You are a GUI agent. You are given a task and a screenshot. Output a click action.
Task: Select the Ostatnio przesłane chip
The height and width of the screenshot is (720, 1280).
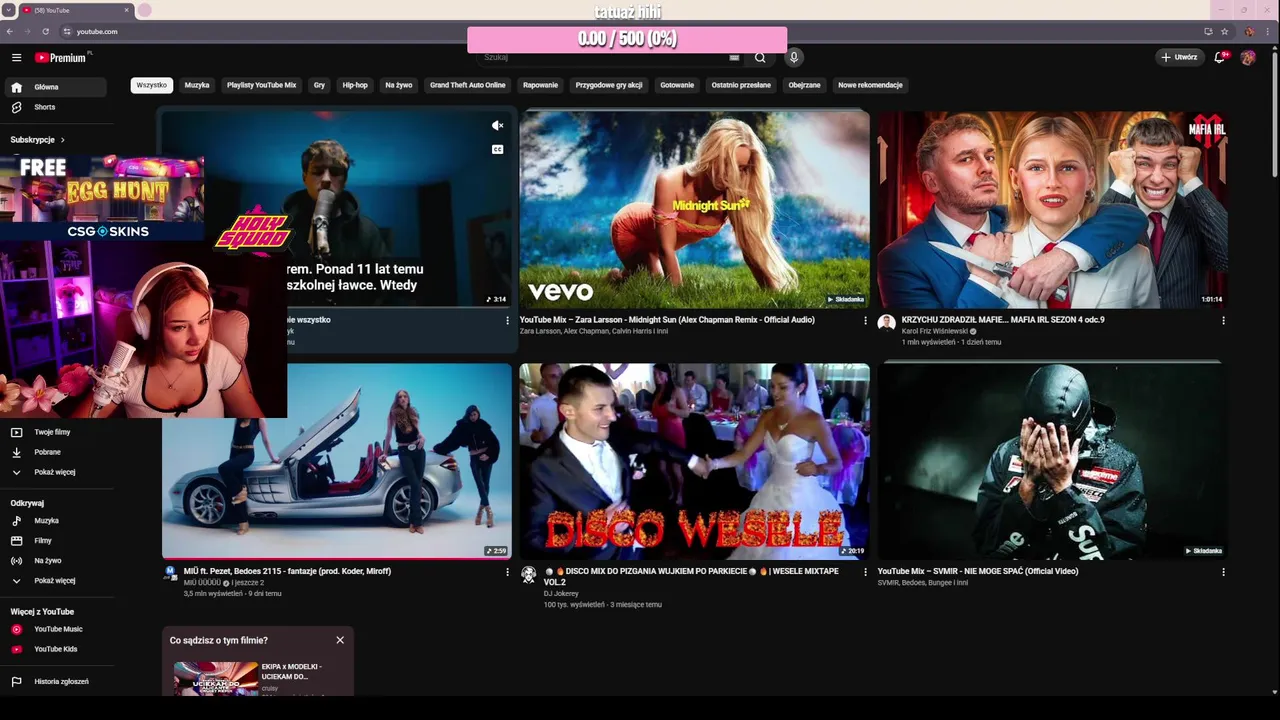point(741,86)
